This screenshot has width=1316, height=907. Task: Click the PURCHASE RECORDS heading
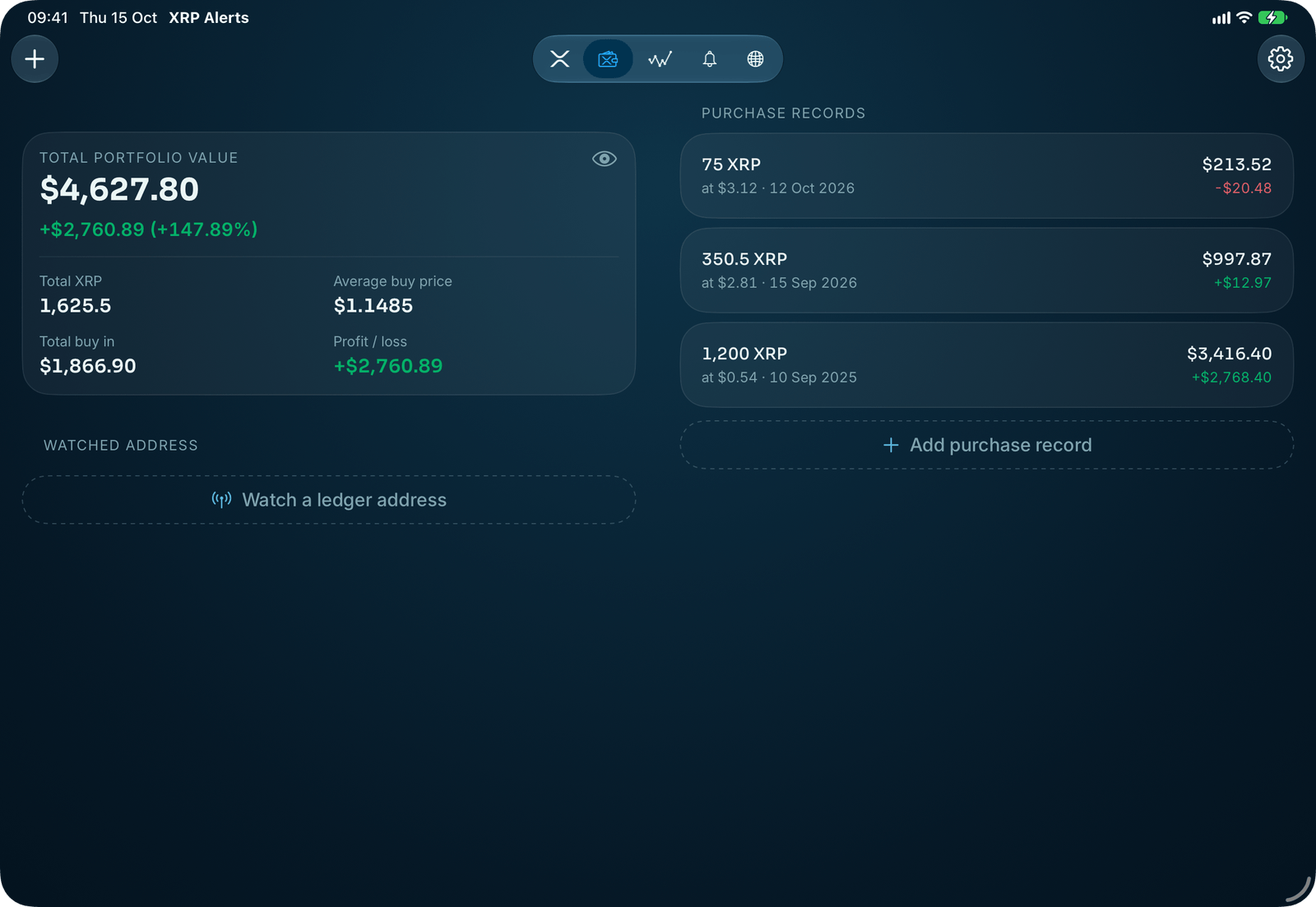pyautogui.click(x=783, y=113)
